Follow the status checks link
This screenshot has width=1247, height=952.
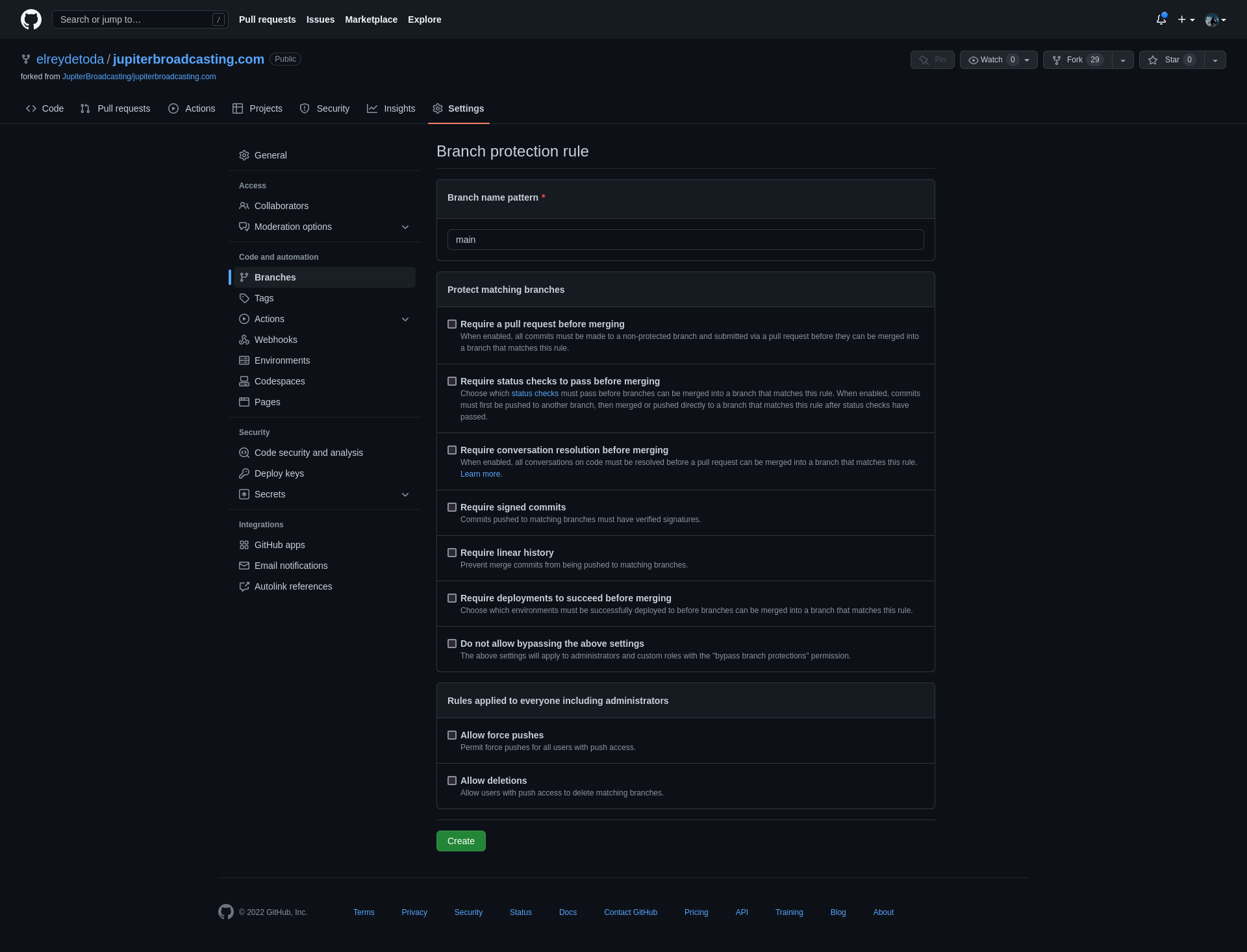[535, 394]
